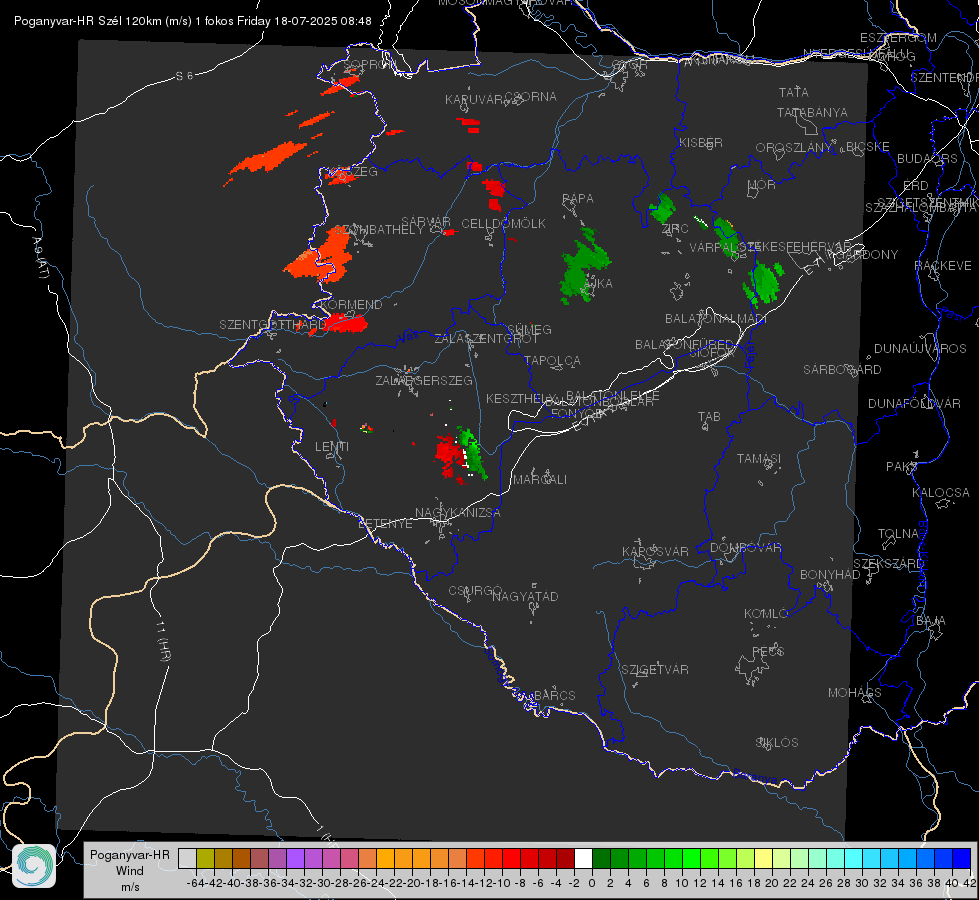
Task: Pick the white swatch between -2 and 0
Action: point(583,858)
